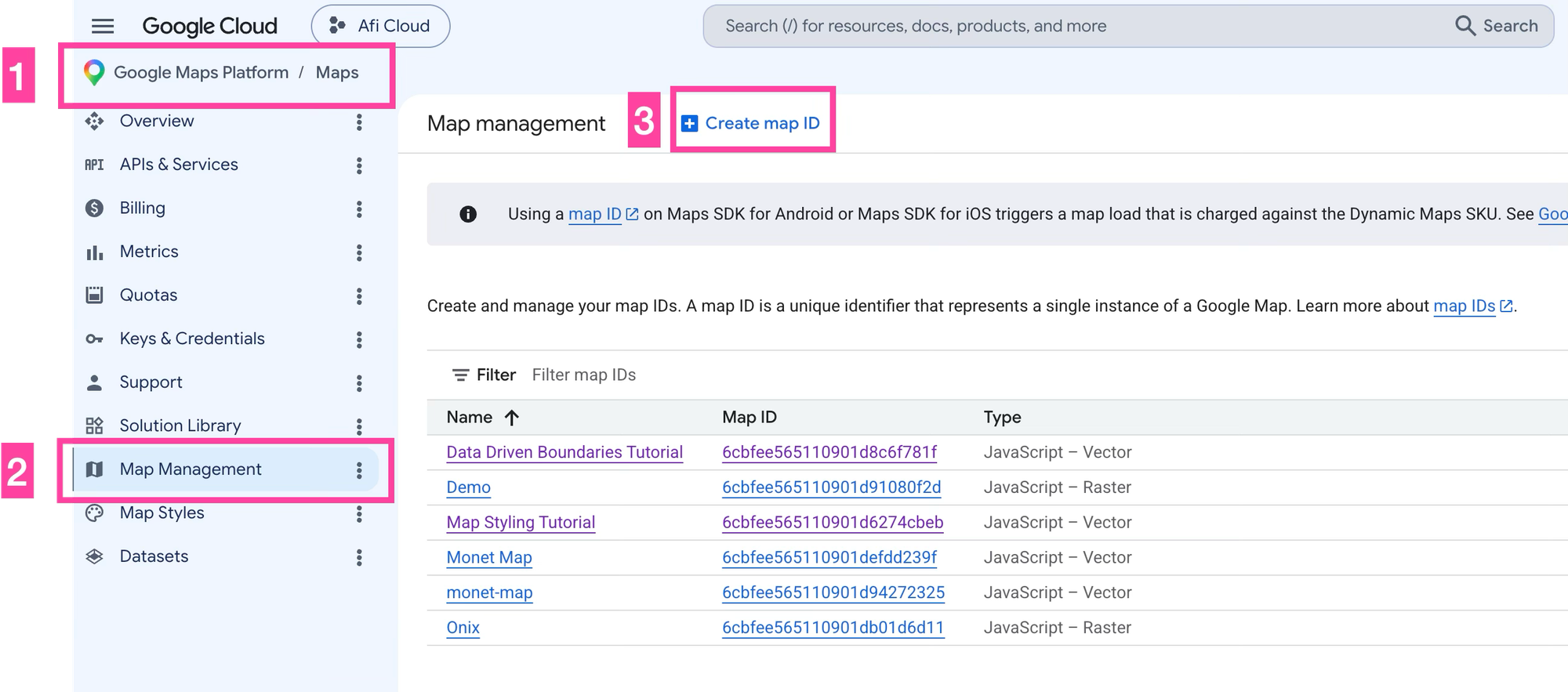Open Data Driven Boundaries Tutorial map
The image size is (1568, 692).
pos(564,452)
